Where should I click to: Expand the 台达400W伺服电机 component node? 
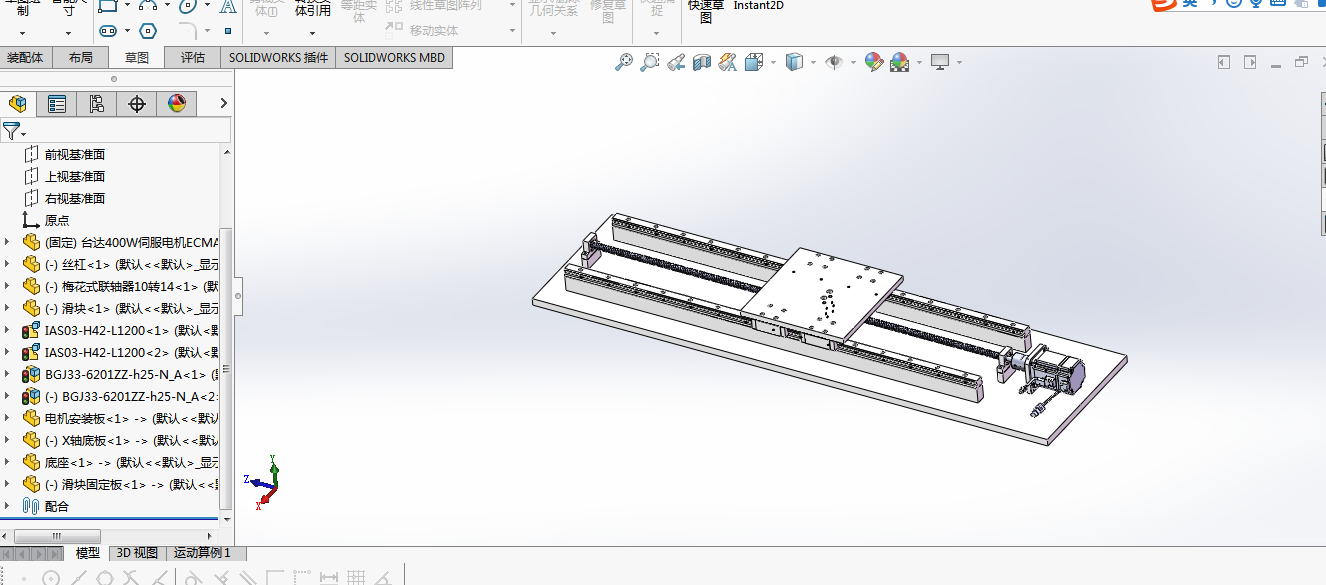[x=8, y=242]
